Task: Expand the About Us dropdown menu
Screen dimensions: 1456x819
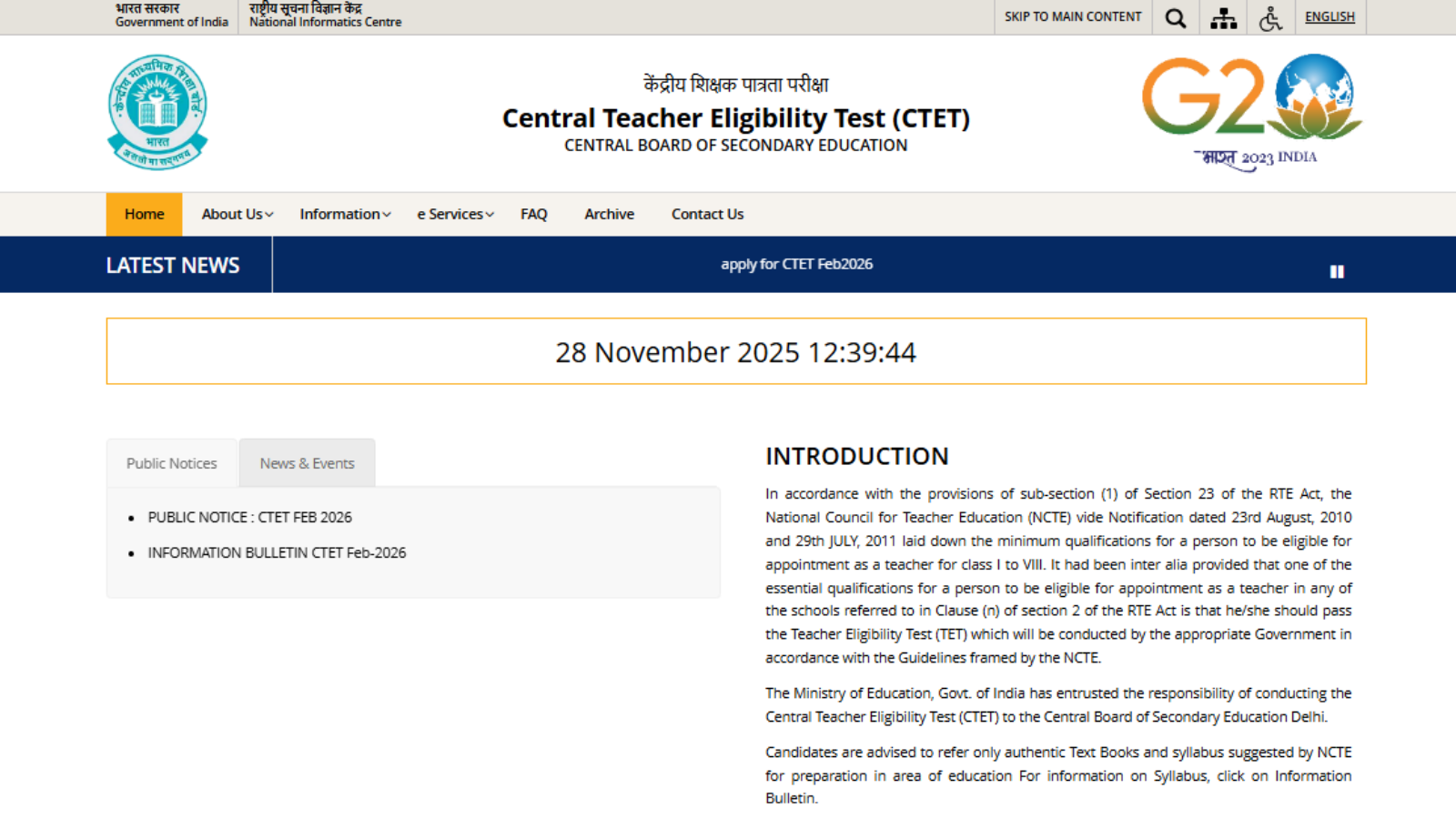Action: (x=237, y=215)
